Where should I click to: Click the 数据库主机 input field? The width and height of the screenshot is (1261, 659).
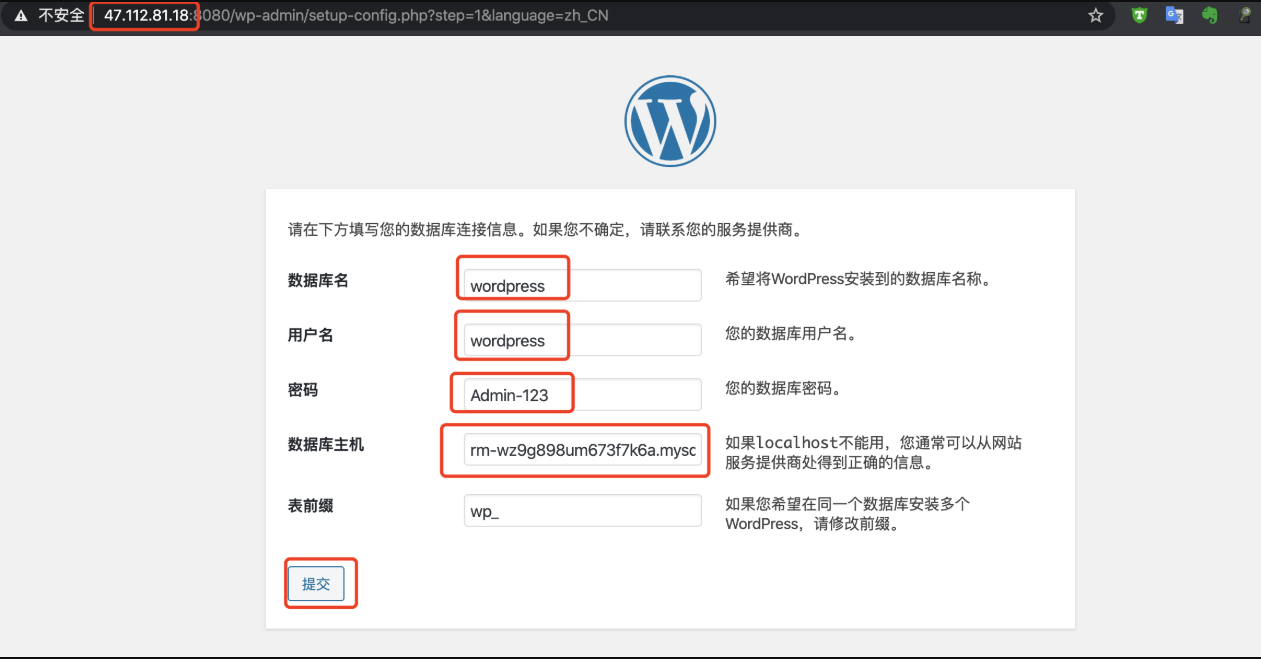point(583,450)
